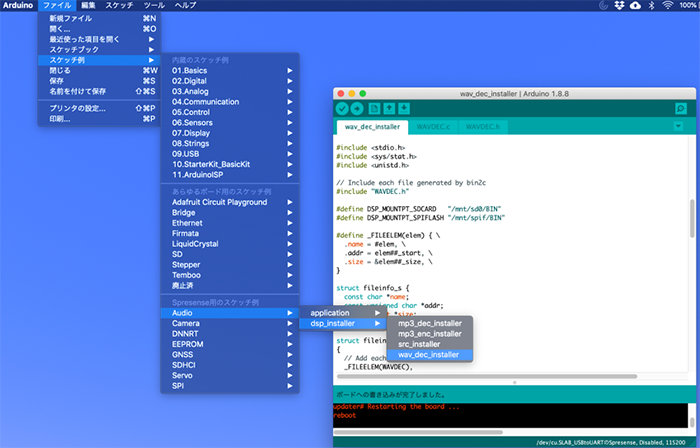Open the Serial Monitor magnifier icon
The height and width of the screenshot is (448, 700).
681,108
